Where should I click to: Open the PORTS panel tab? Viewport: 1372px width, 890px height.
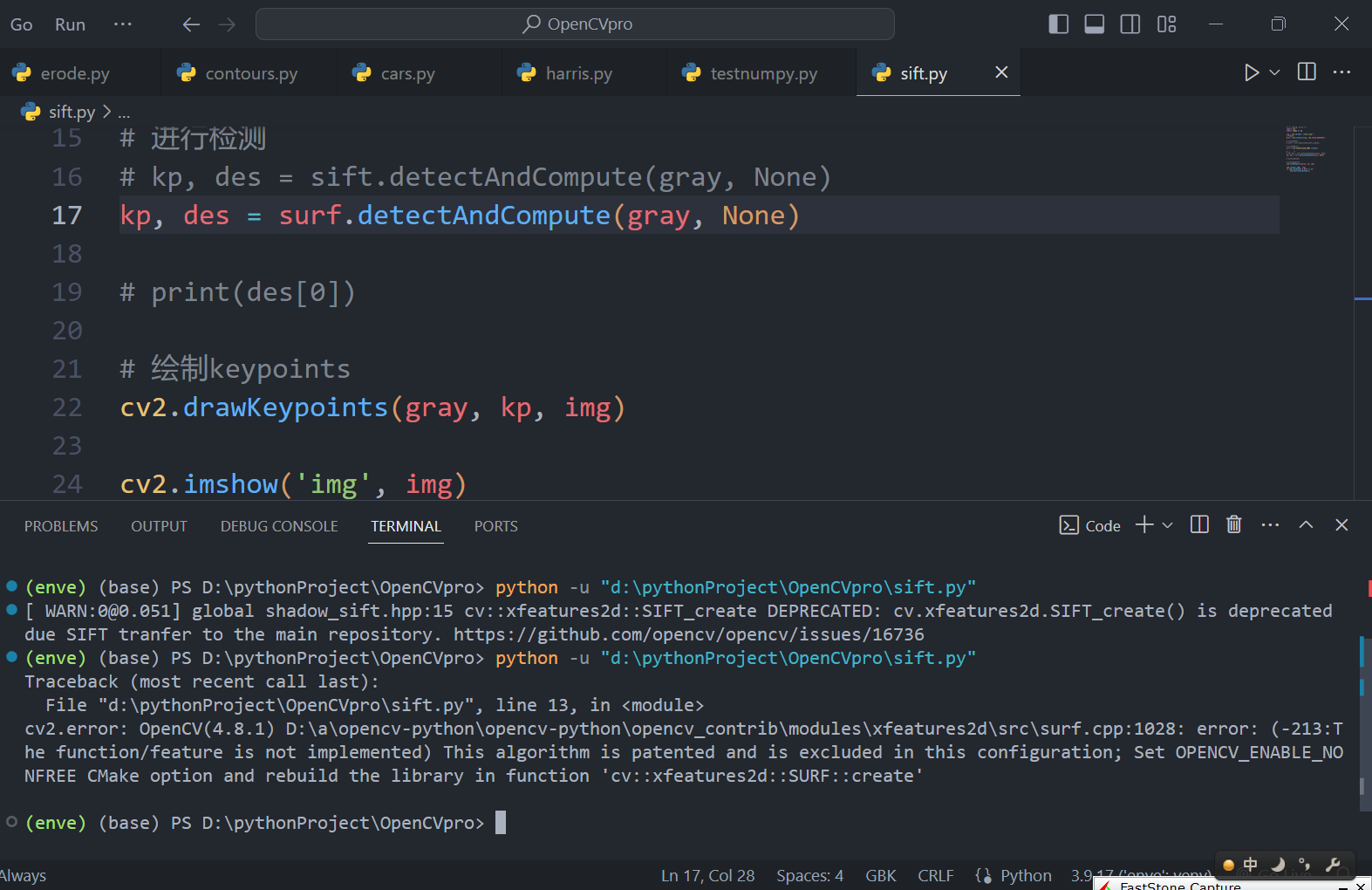point(495,526)
